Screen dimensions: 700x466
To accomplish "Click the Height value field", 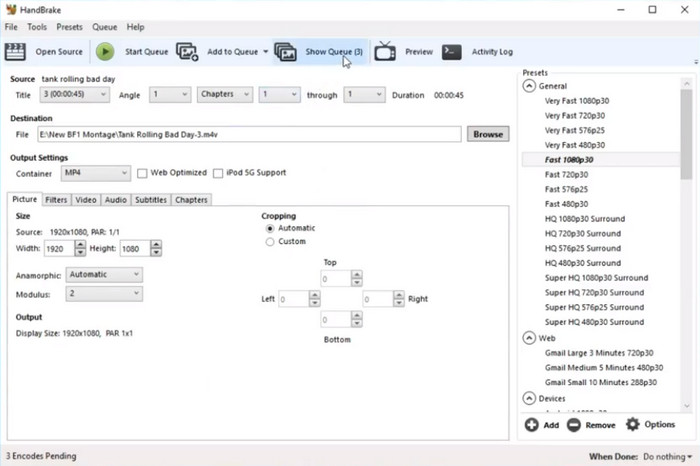I will 134,249.
